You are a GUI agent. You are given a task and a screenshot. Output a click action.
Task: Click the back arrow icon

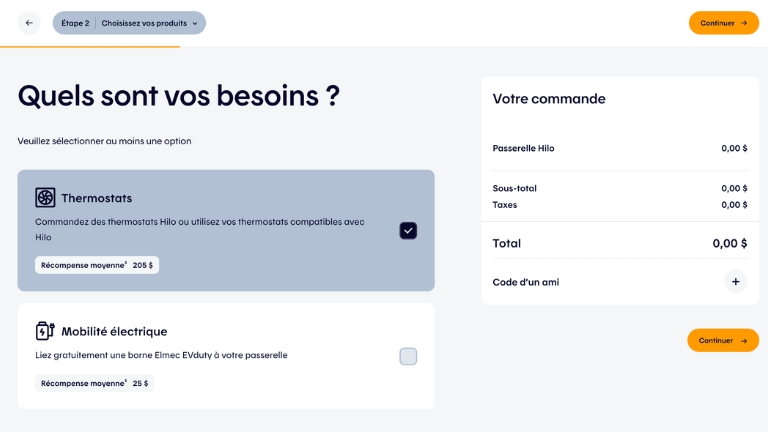pyautogui.click(x=29, y=23)
